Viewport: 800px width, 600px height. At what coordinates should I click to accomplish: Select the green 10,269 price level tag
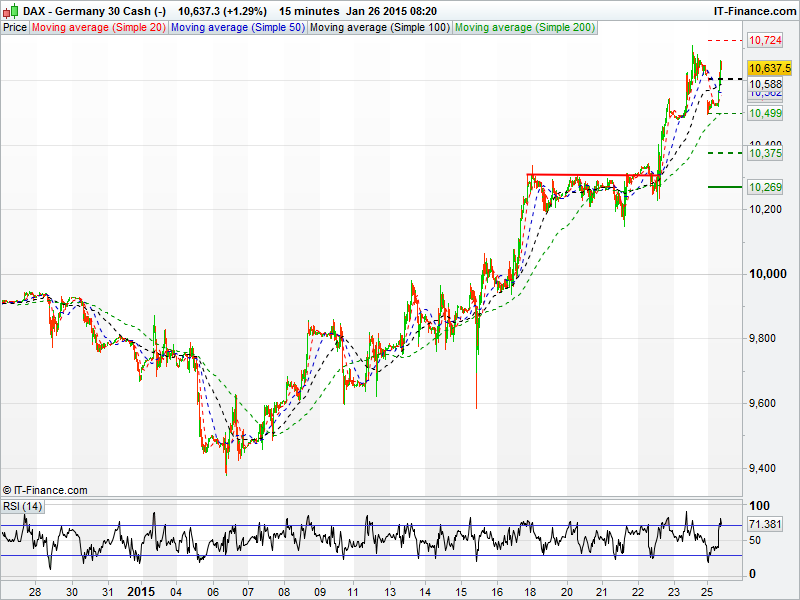(x=765, y=187)
